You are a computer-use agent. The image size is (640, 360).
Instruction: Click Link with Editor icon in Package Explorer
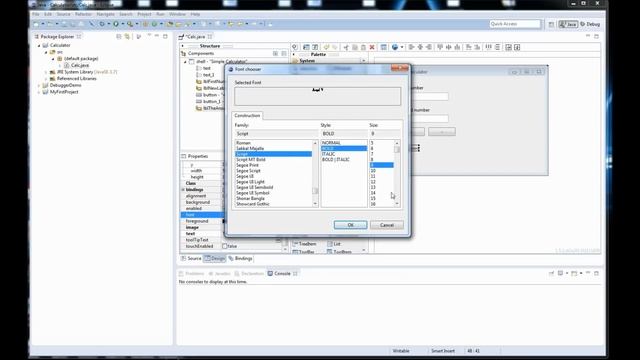point(127,37)
